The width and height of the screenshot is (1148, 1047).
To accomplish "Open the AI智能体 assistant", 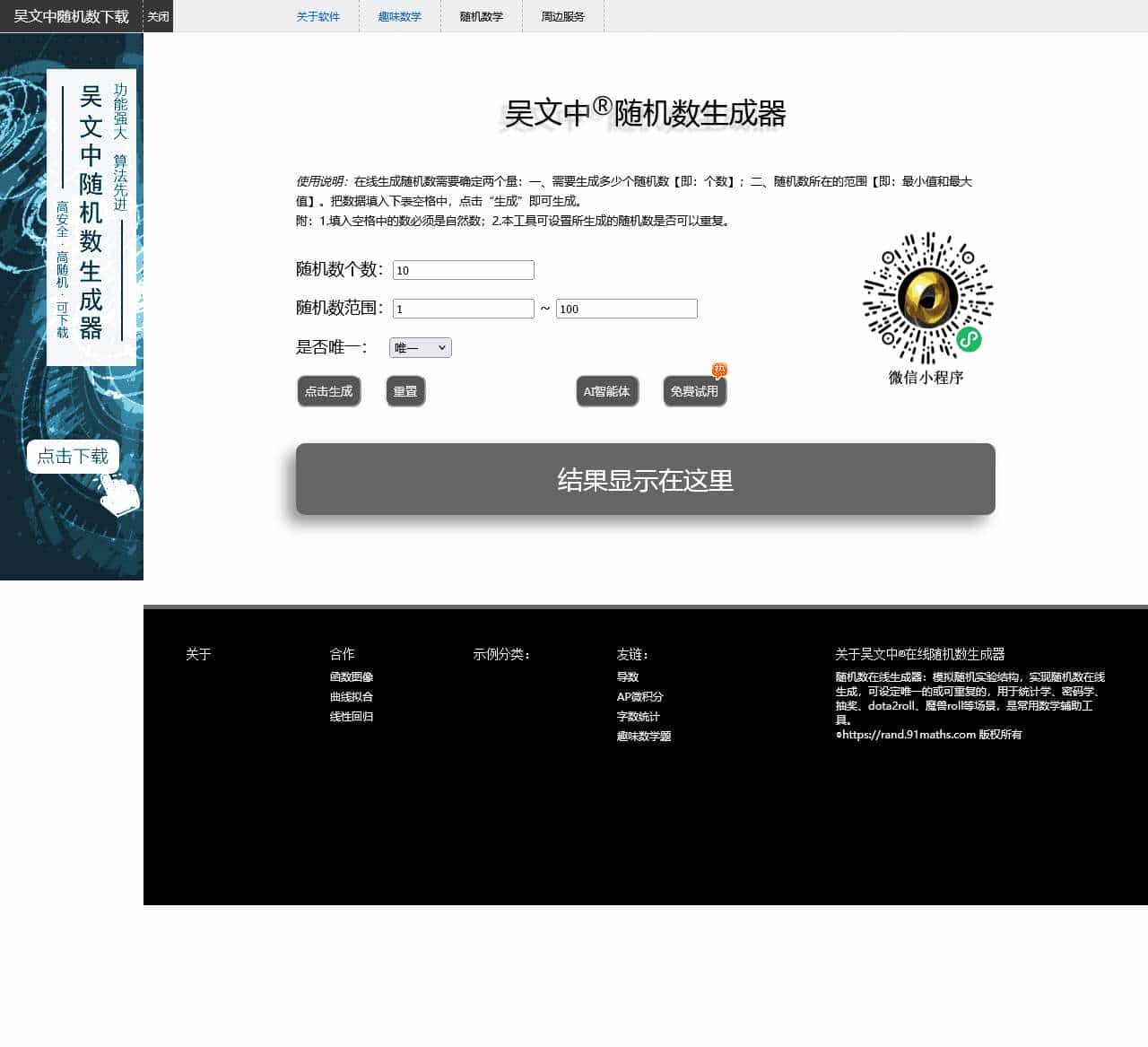I will click(606, 391).
